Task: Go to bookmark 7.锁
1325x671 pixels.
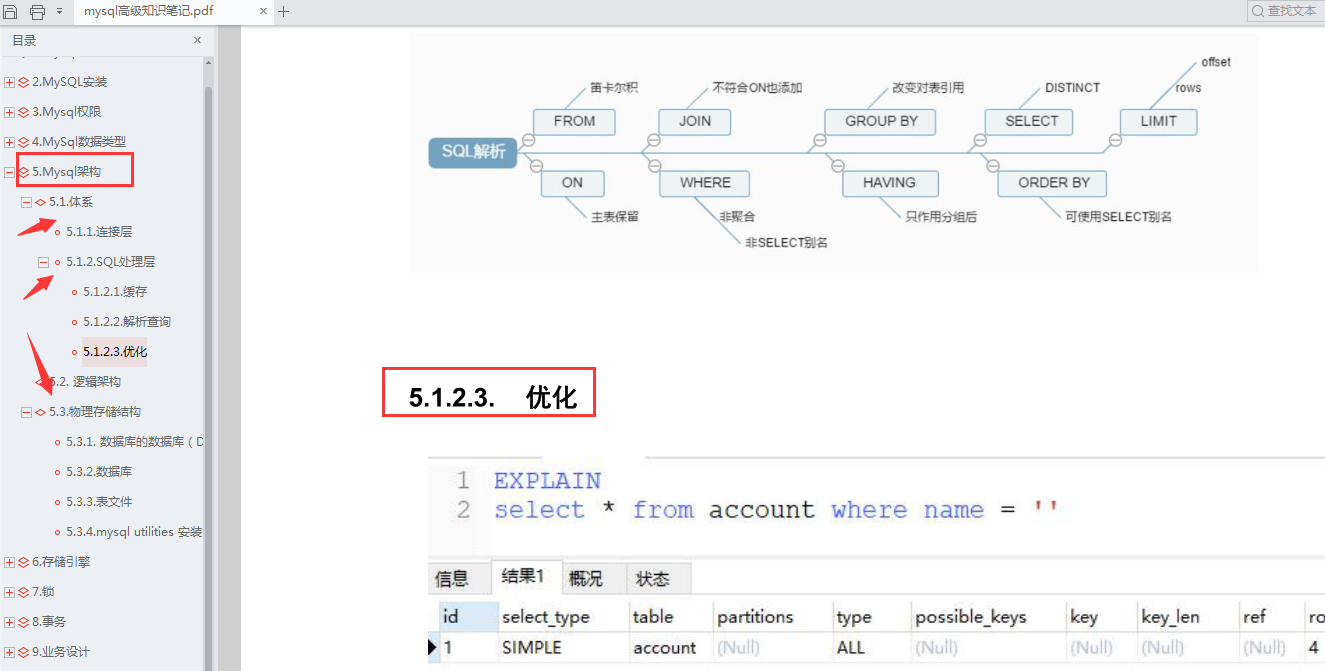Action: (x=43, y=592)
